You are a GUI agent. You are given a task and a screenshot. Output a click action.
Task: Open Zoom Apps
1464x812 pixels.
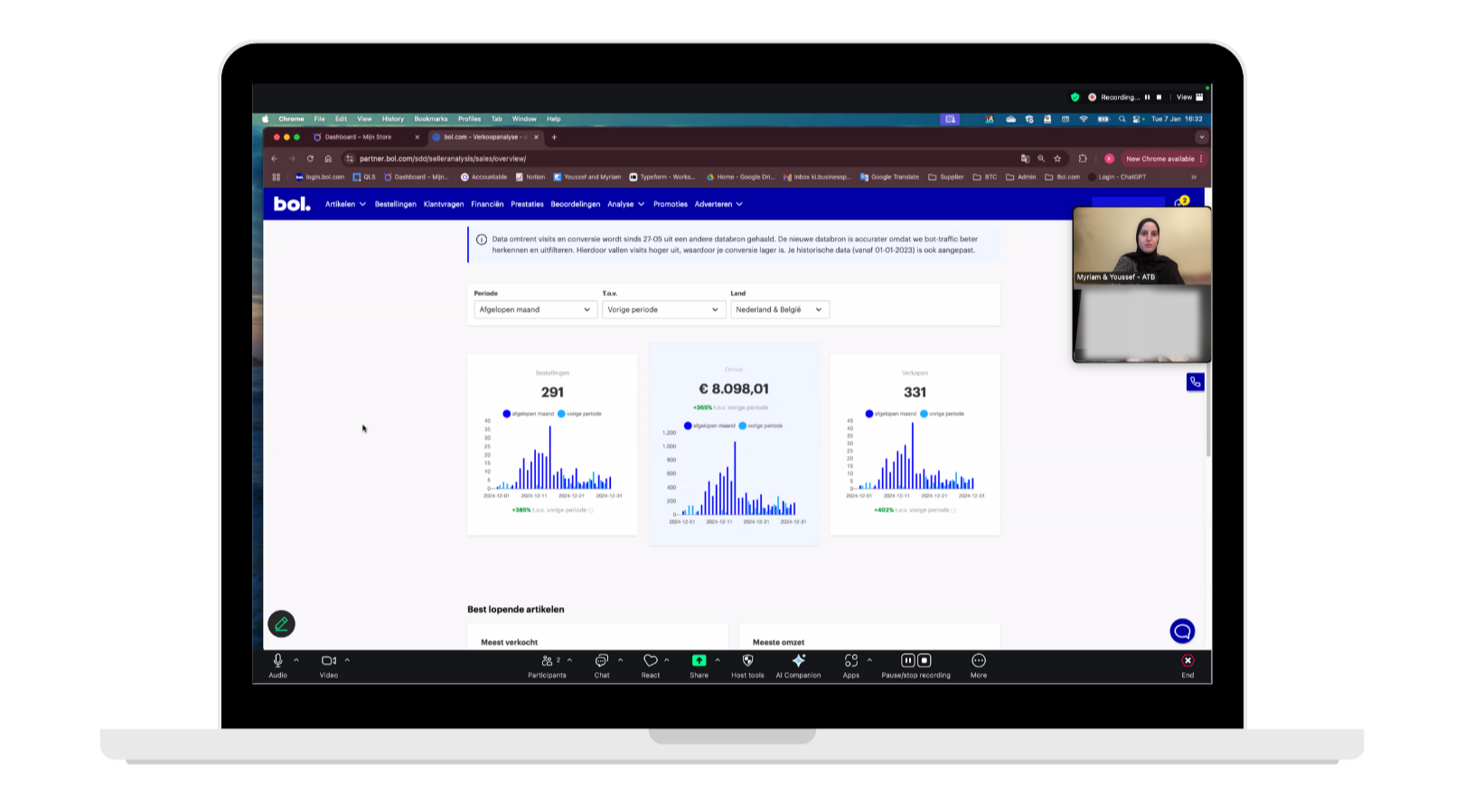(x=851, y=666)
